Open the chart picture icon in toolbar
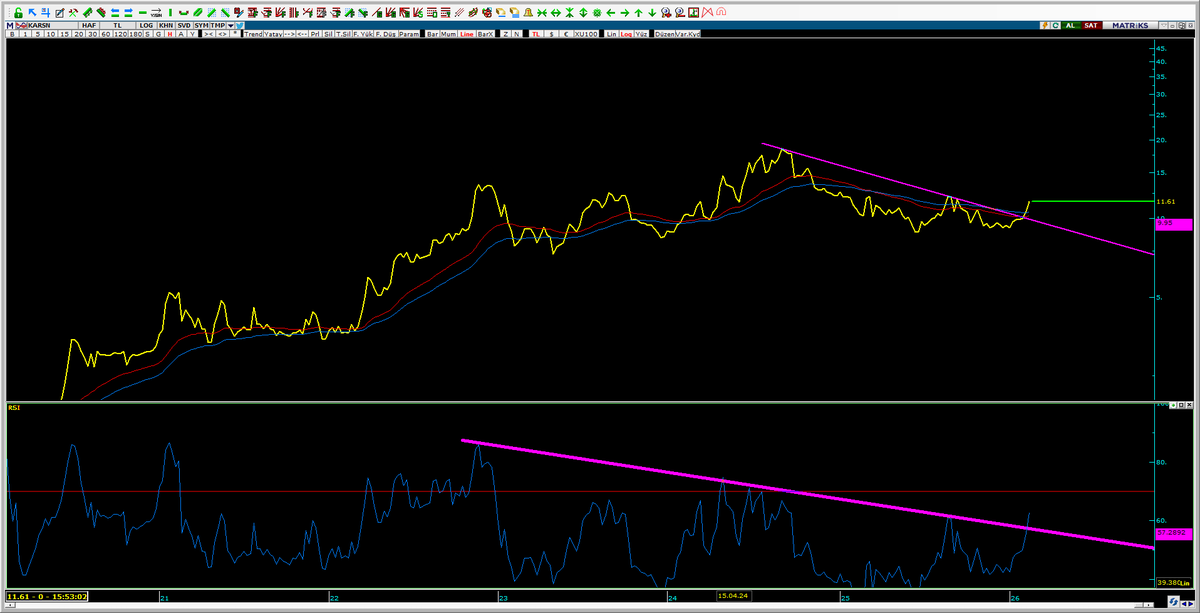1200x613 pixels. point(693,13)
